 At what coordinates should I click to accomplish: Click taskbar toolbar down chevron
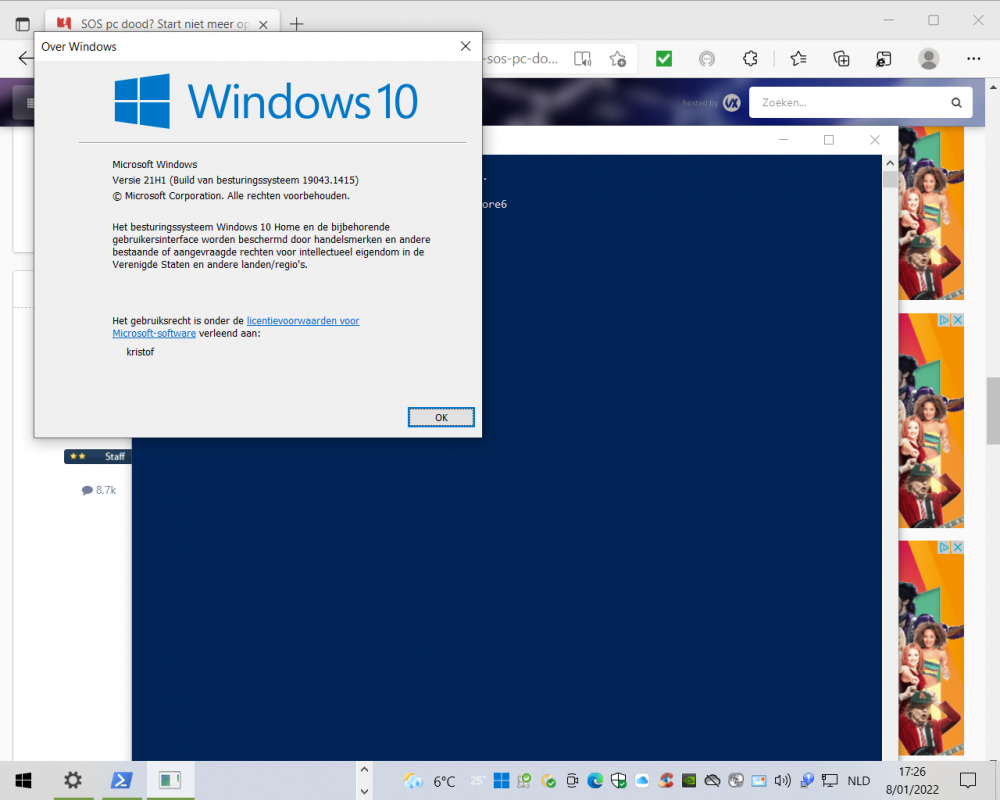point(364,791)
